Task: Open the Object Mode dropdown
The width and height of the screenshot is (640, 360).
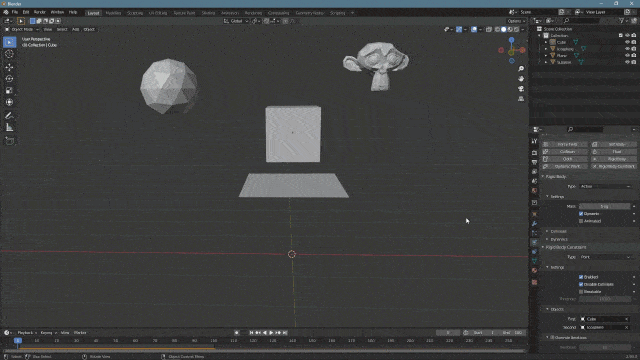Action: click(x=22, y=29)
